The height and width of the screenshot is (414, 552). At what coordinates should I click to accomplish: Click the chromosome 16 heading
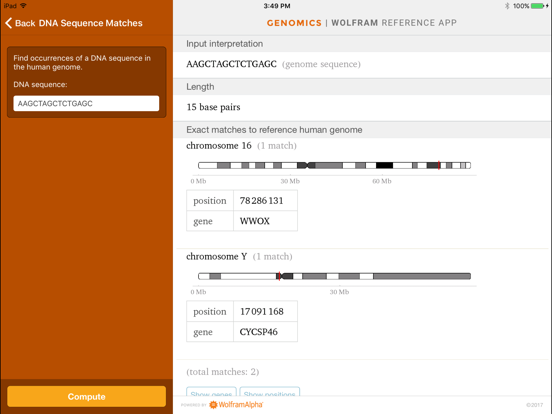219,146
